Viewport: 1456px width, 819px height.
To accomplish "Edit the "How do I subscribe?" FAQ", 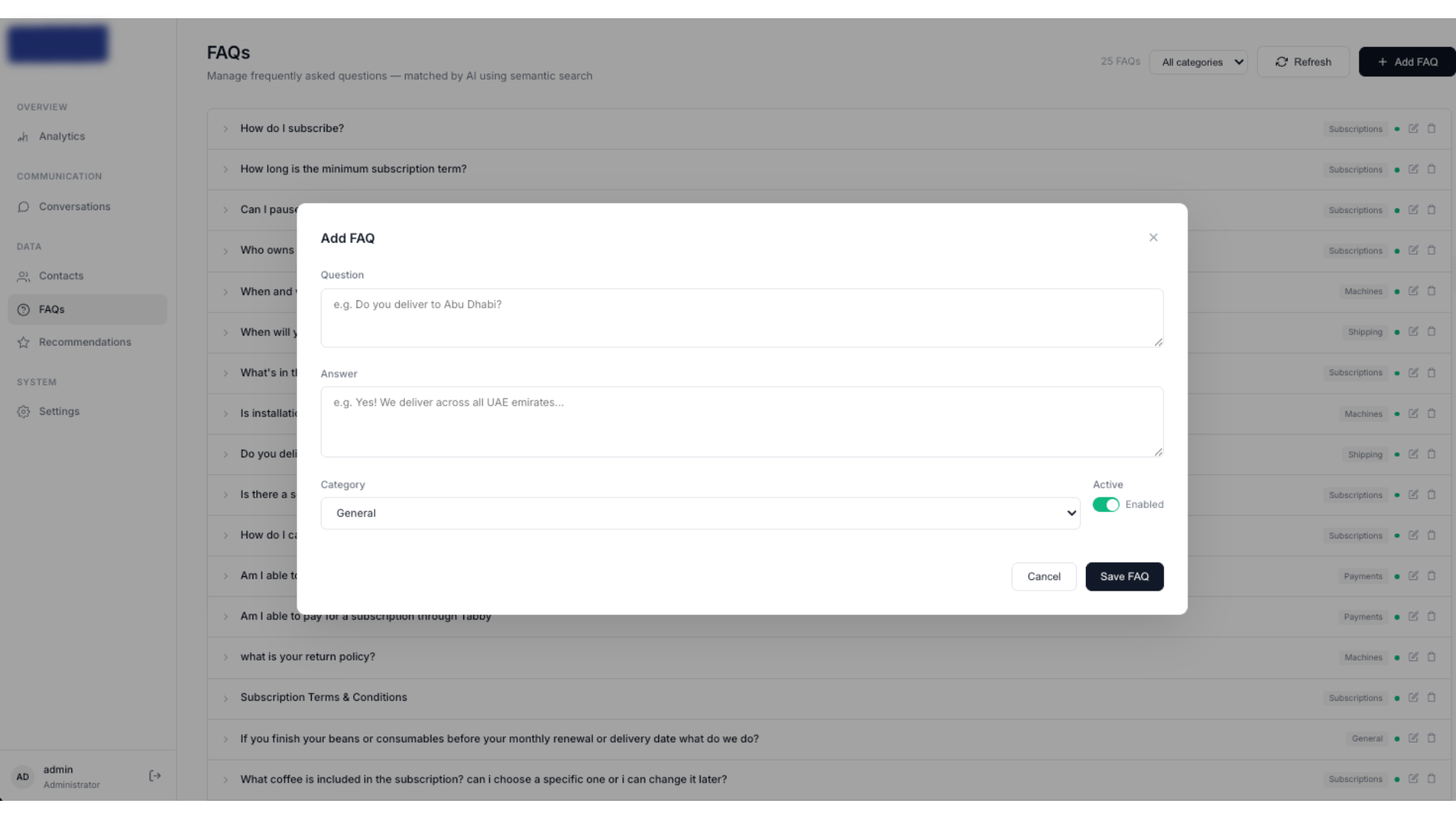I will (1414, 129).
